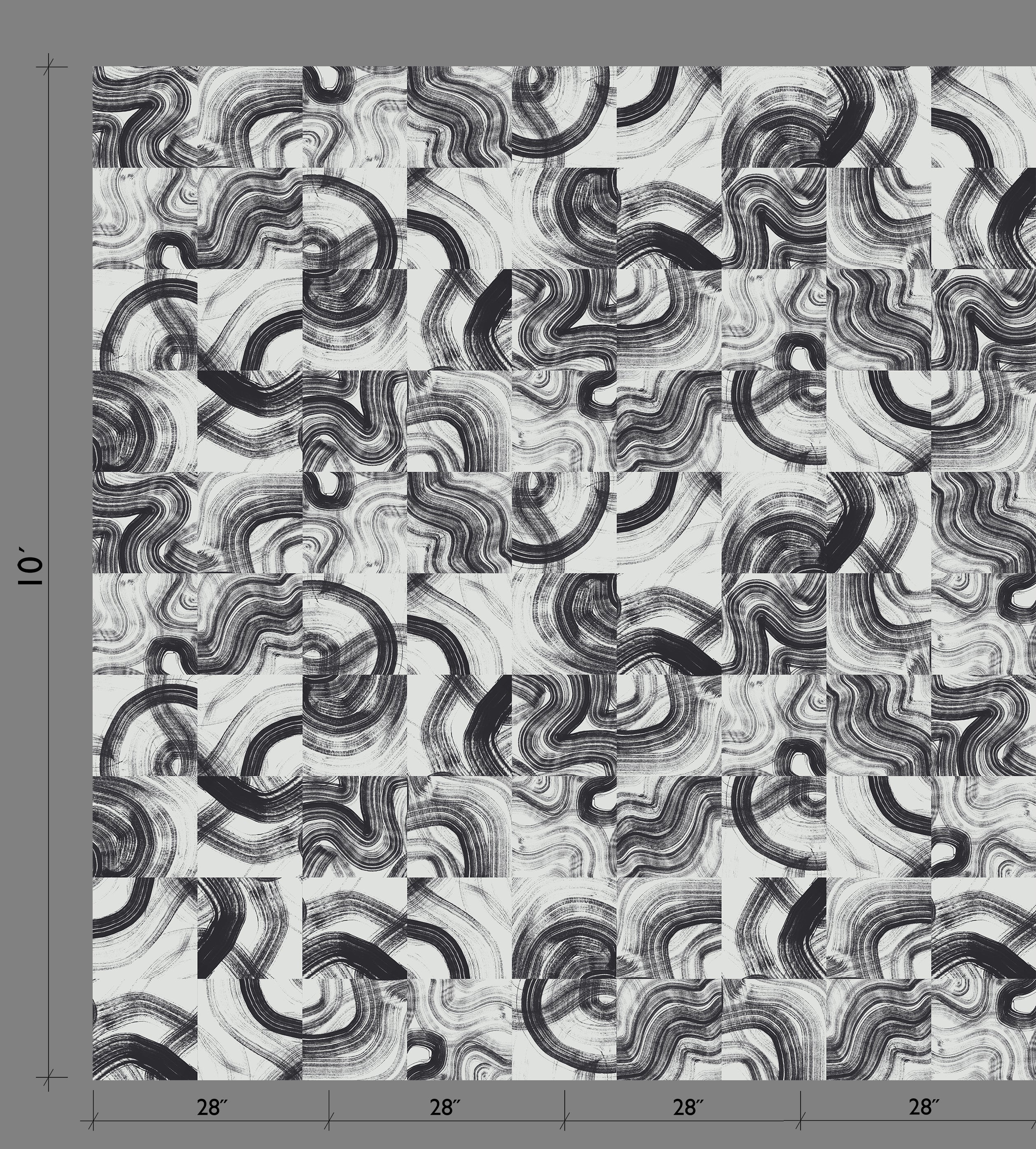The width and height of the screenshot is (1036, 1149).
Task: Select the top-left tile of the brushstroke pattern
Action: tap(145, 117)
